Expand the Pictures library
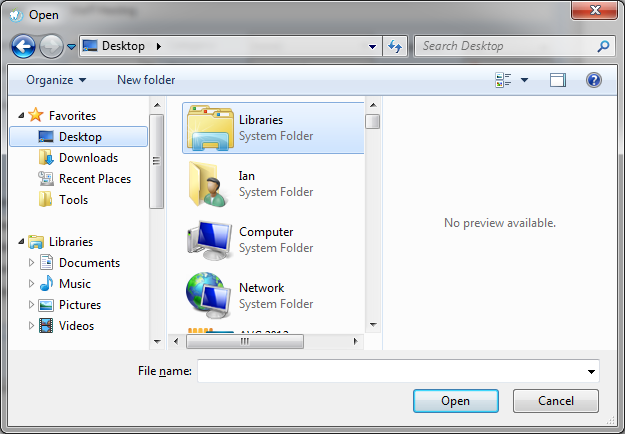 tap(31, 305)
